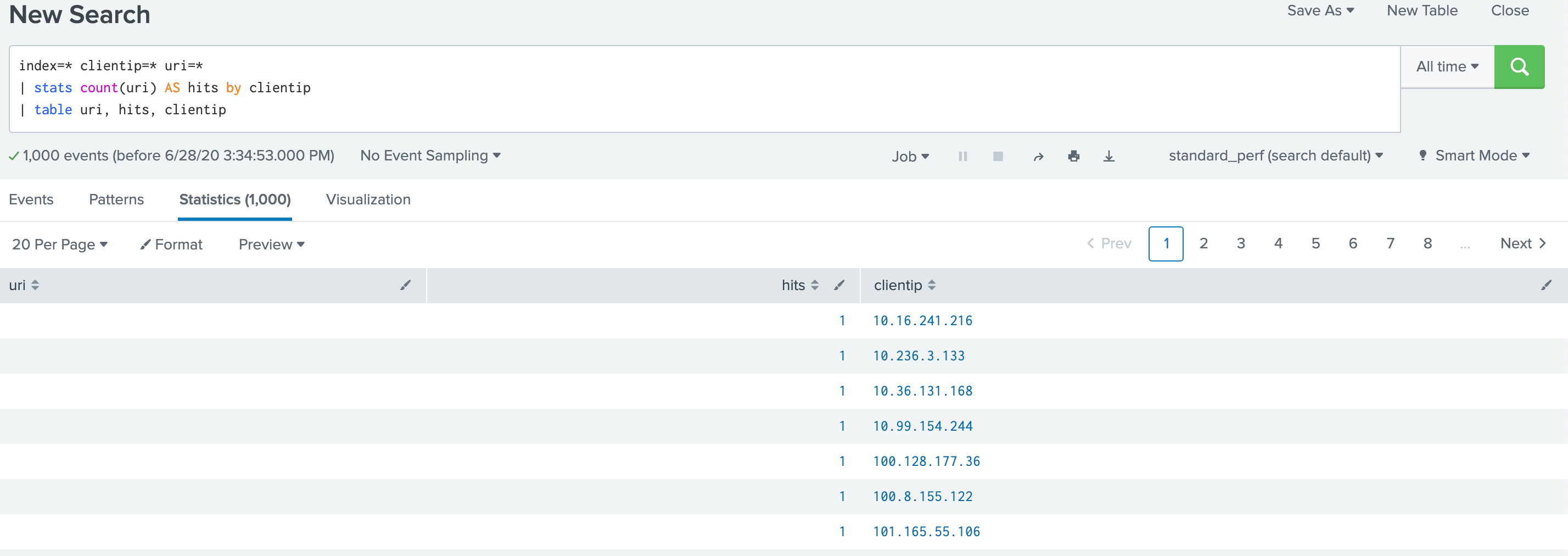1568x556 pixels.
Task: Toggle sorting on the uri column
Action: (x=33, y=285)
